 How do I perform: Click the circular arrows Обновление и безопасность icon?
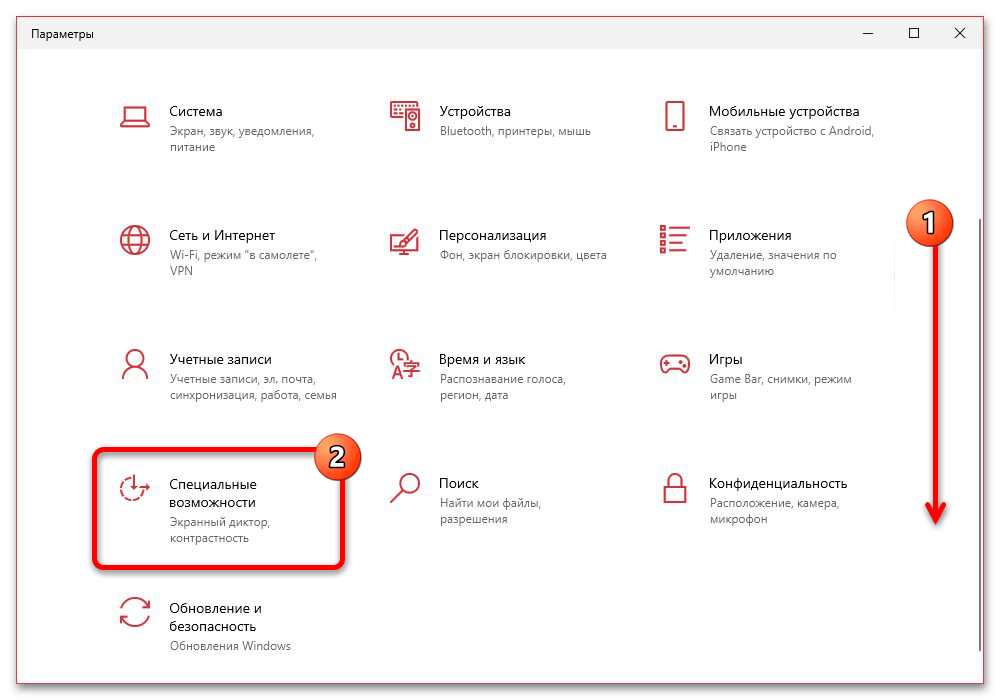click(x=134, y=612)
